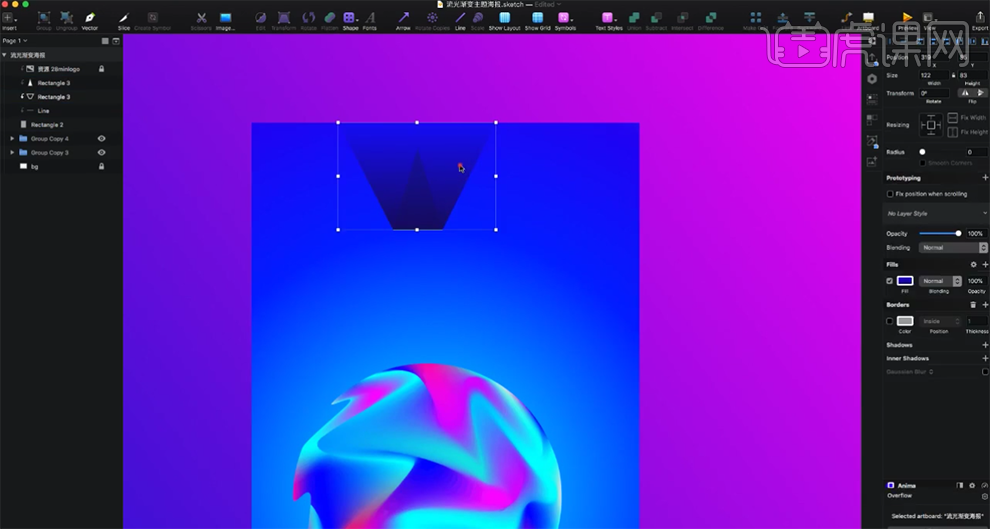Open the Text Styles toolbar menu
Viewport: 990px width, 529px height.
[608, 18]
